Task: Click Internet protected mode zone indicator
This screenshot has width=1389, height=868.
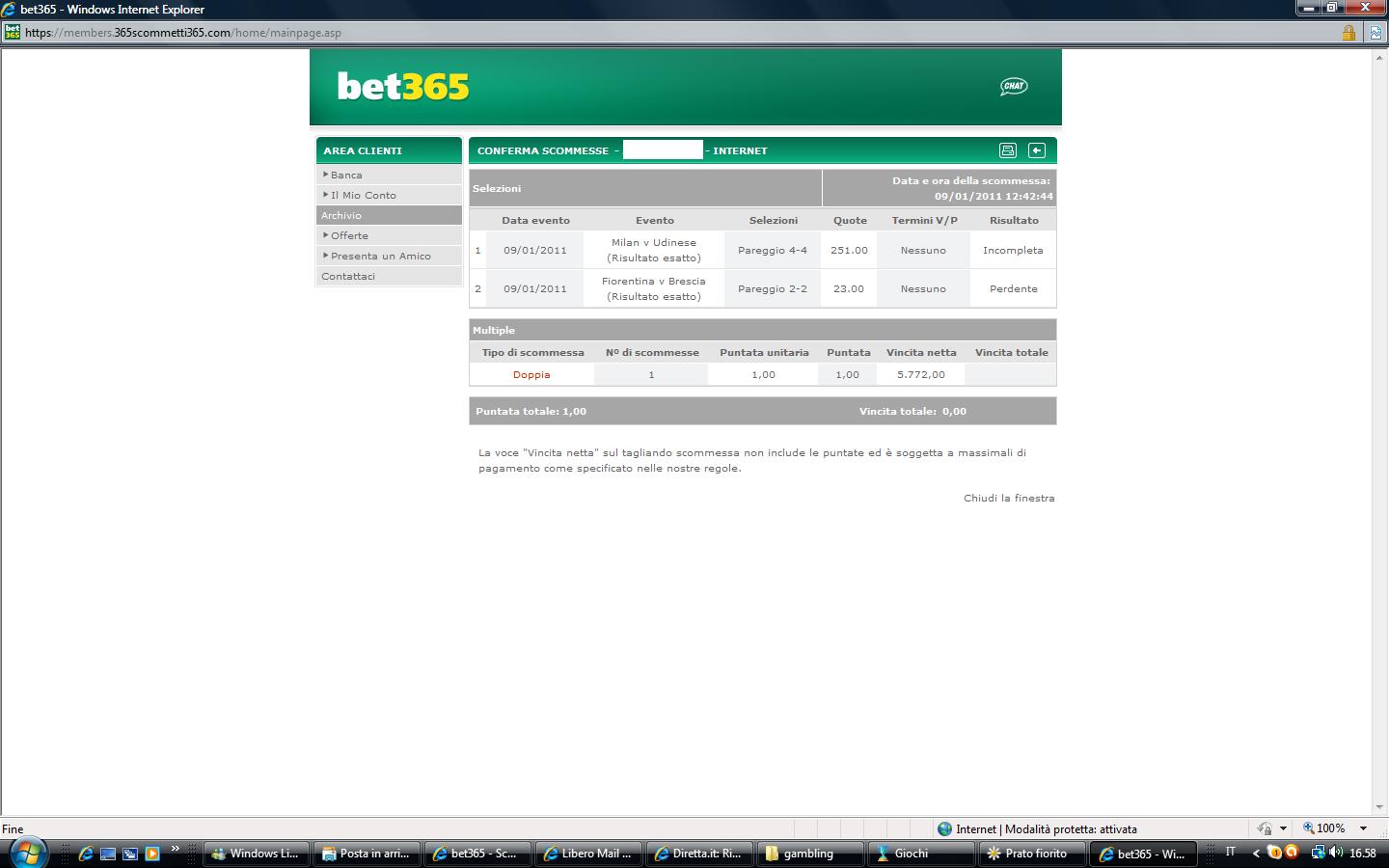Action: point(1037,828)
